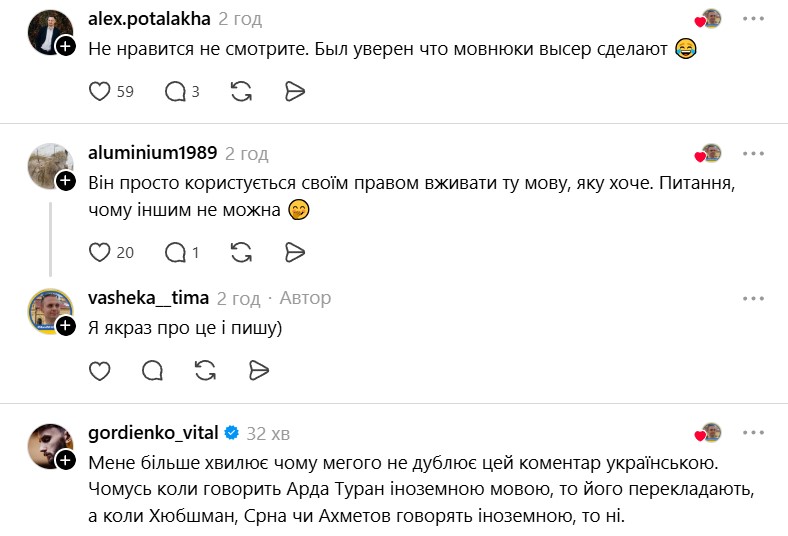
Task: Open more options for gordienko_vital's comment
Action: point(753,433)
